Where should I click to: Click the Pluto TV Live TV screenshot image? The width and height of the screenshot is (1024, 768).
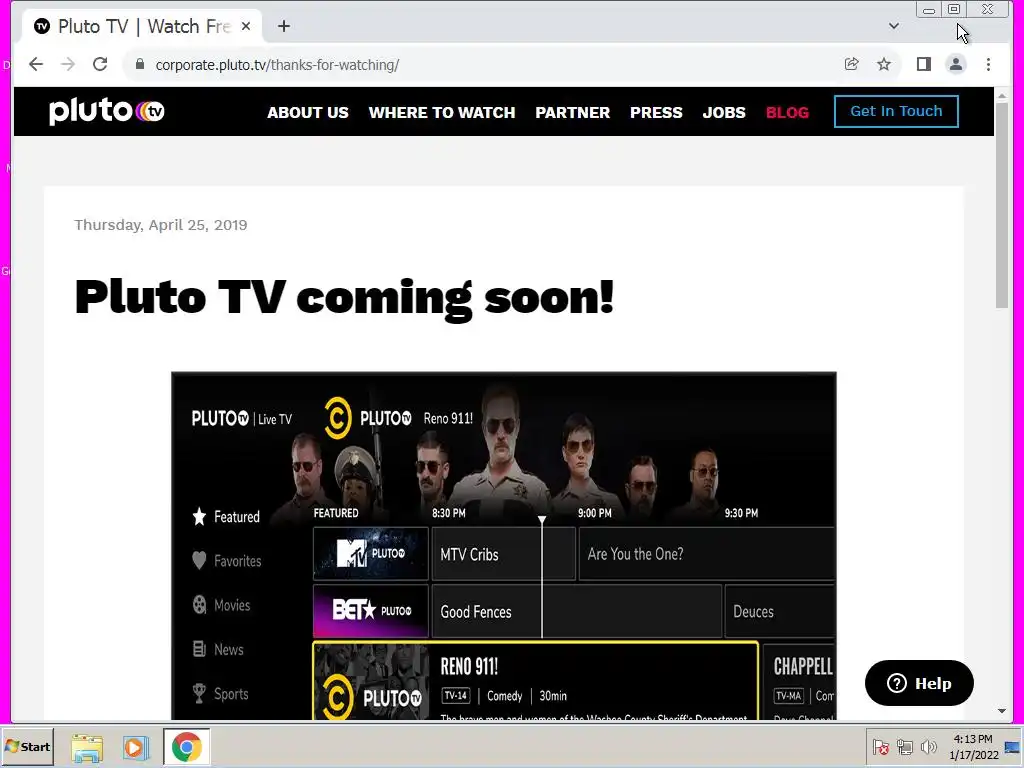pyautogui.click(x=504, y=546)
